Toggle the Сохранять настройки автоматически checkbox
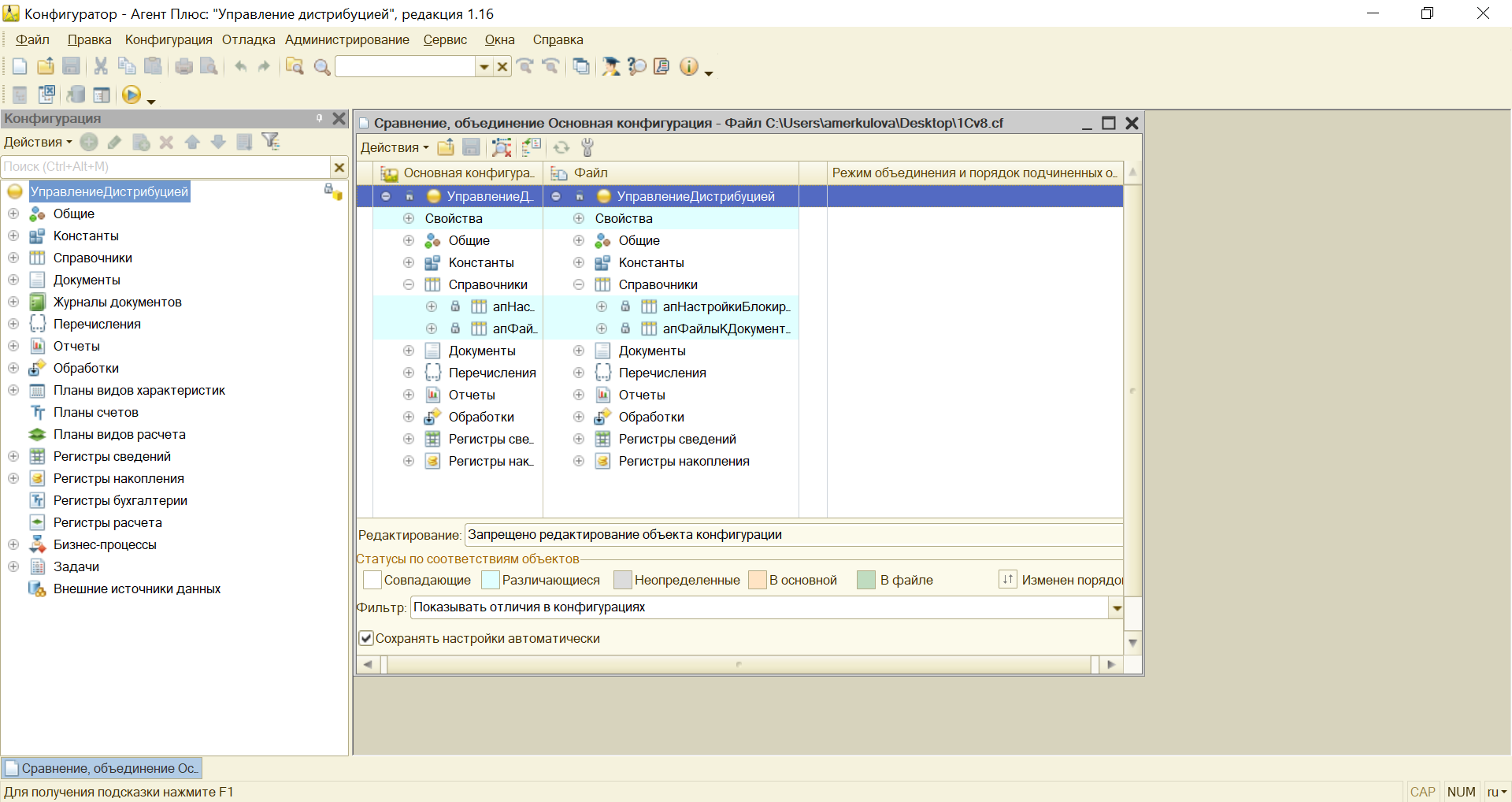Viewport: 1512px width, 802px height. pos(366,638)
